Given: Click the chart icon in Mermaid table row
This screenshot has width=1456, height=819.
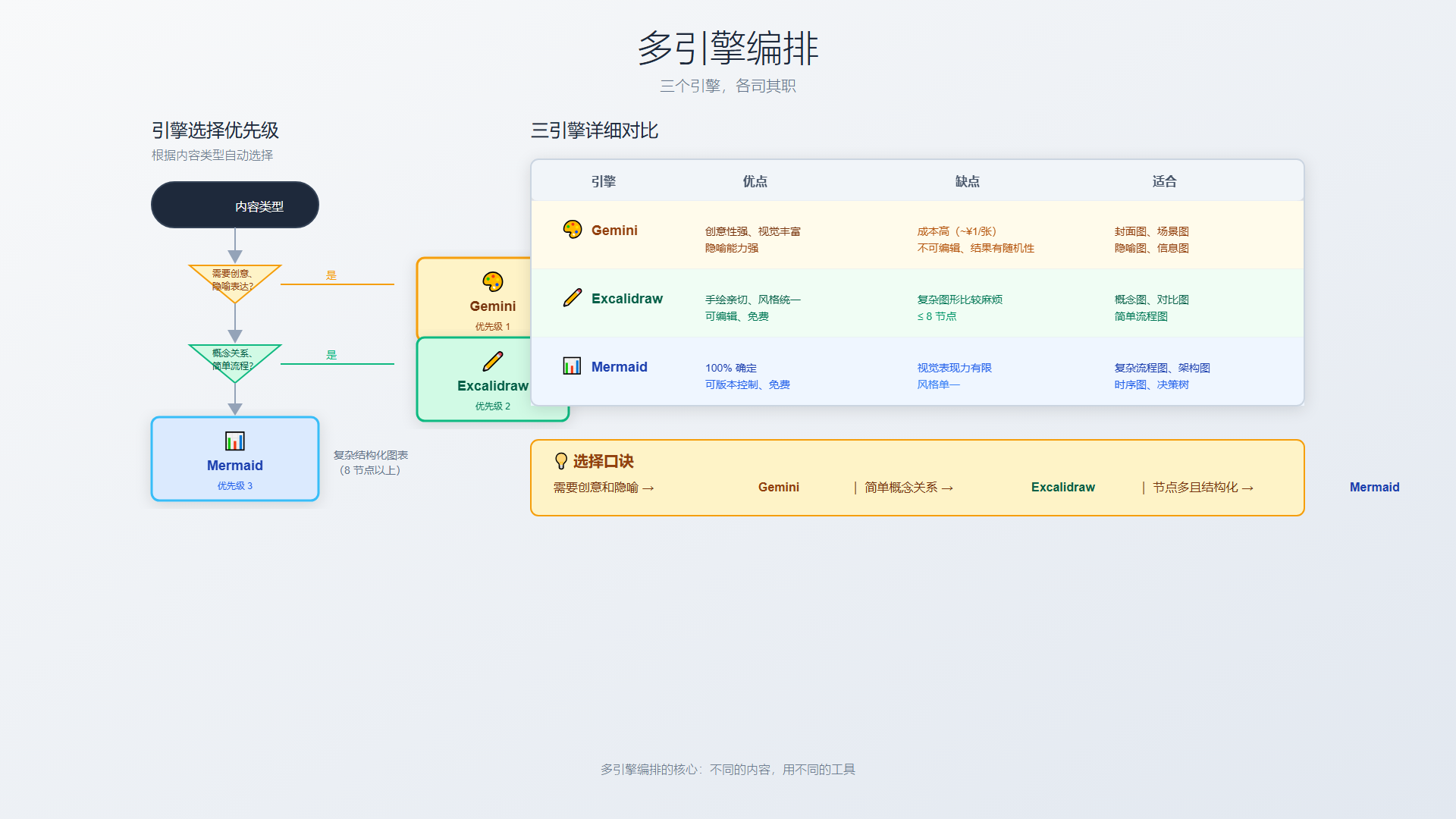Looking at the screenshot, I should (x=573, y=366).
